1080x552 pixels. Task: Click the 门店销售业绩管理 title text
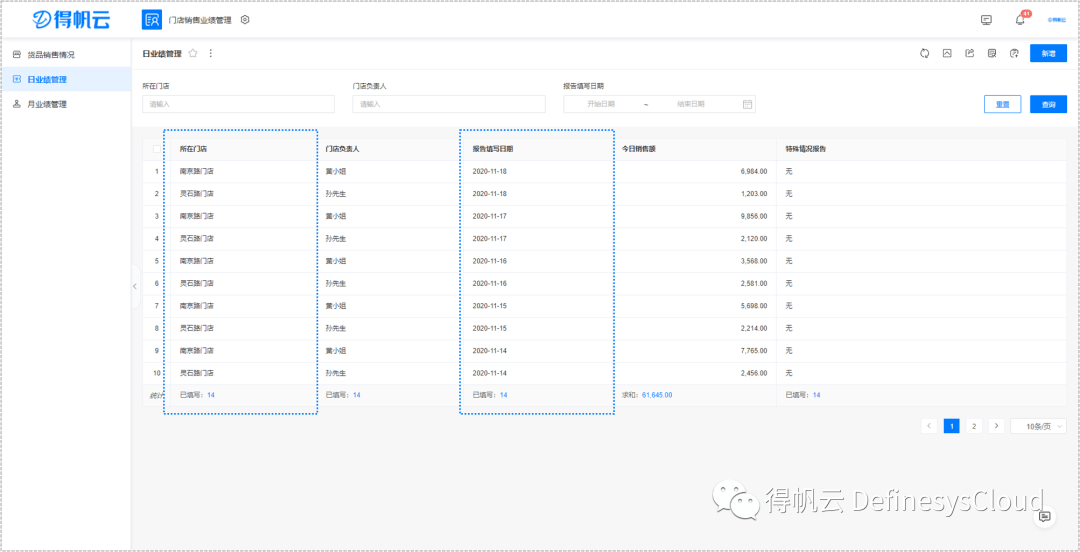pyautogui.click(x=200, y=20)
